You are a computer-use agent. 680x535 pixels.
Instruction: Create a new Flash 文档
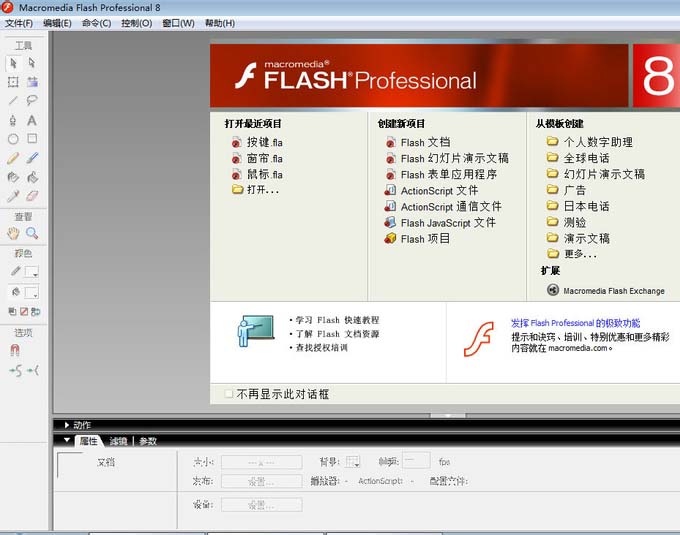418,142
